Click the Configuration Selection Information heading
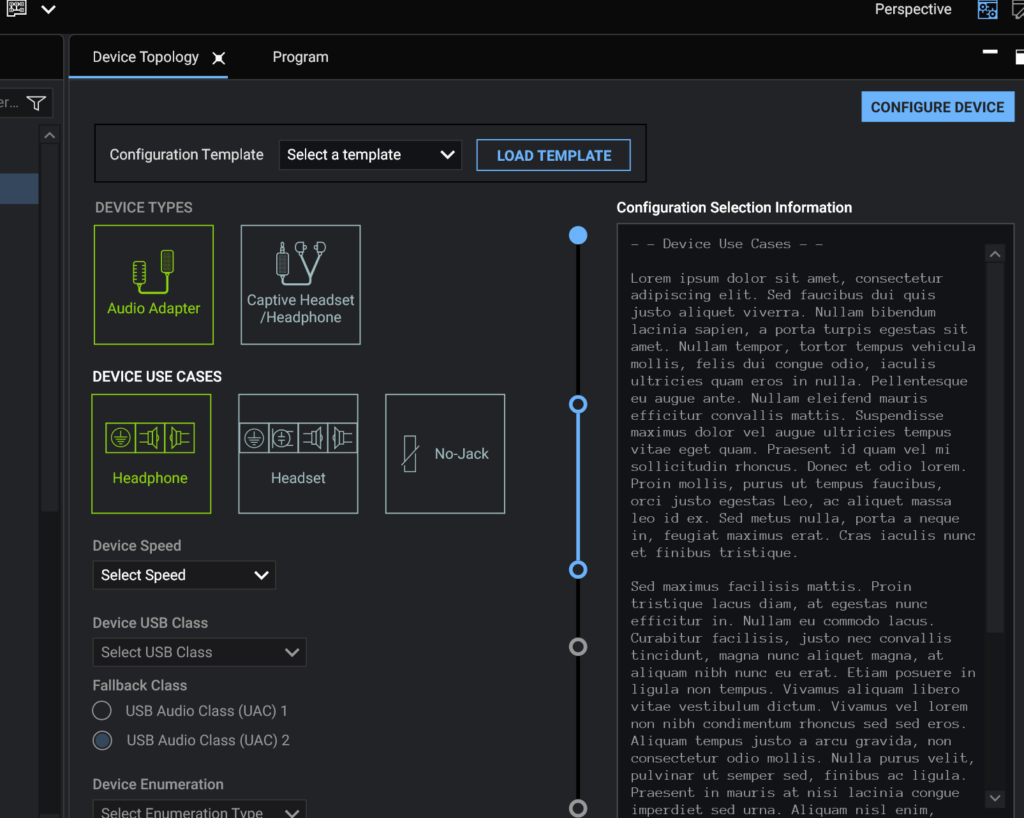The width and height of the screenshot is (1024, 818). click(x=734, y=208)
